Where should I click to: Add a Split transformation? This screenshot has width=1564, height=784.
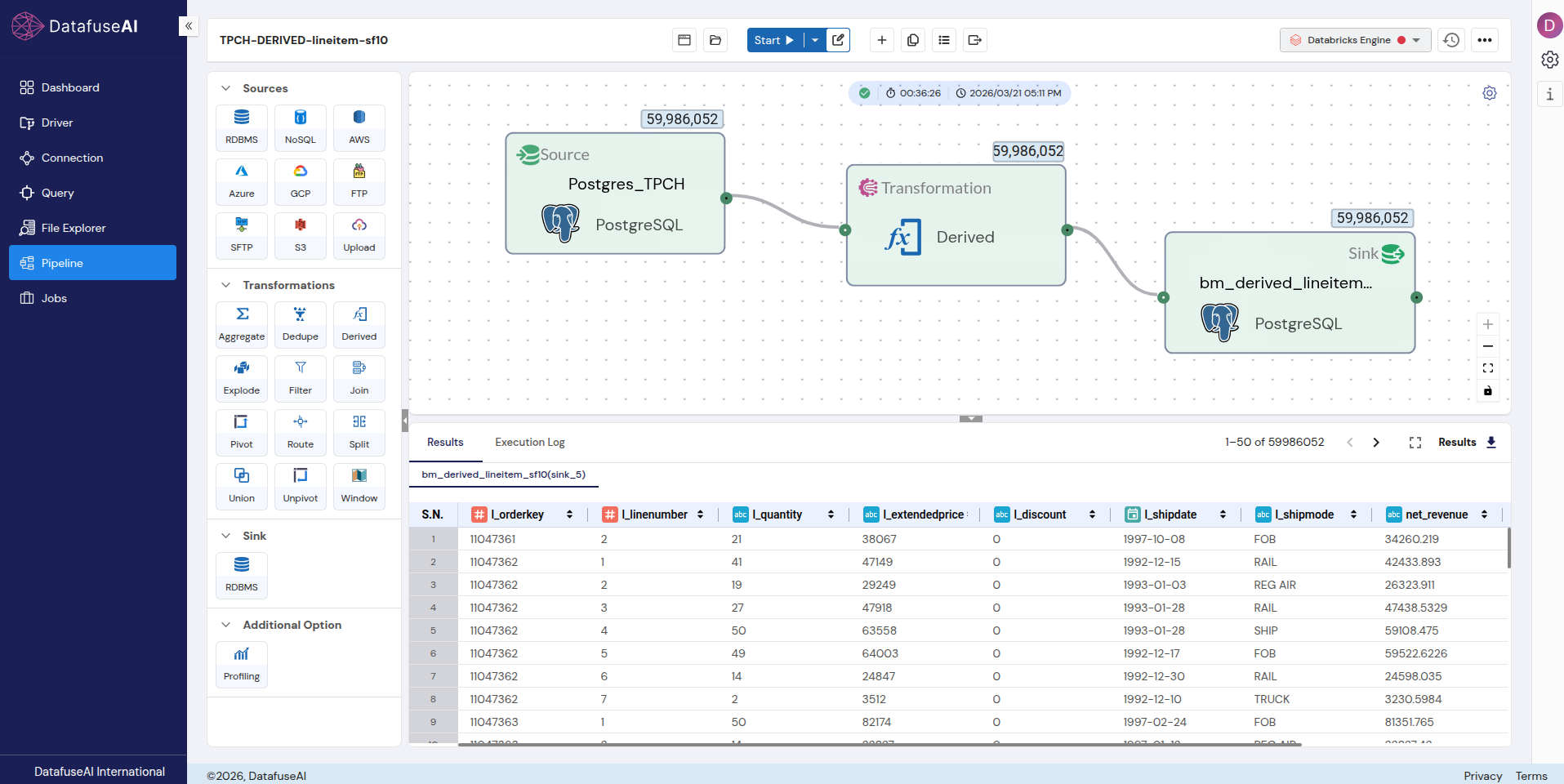(359, 433)
